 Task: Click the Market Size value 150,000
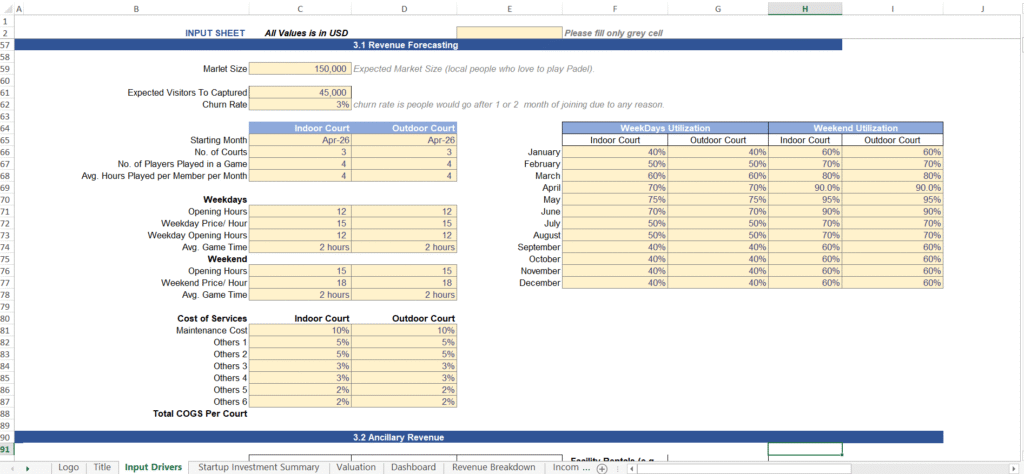[x=300, y=69]
